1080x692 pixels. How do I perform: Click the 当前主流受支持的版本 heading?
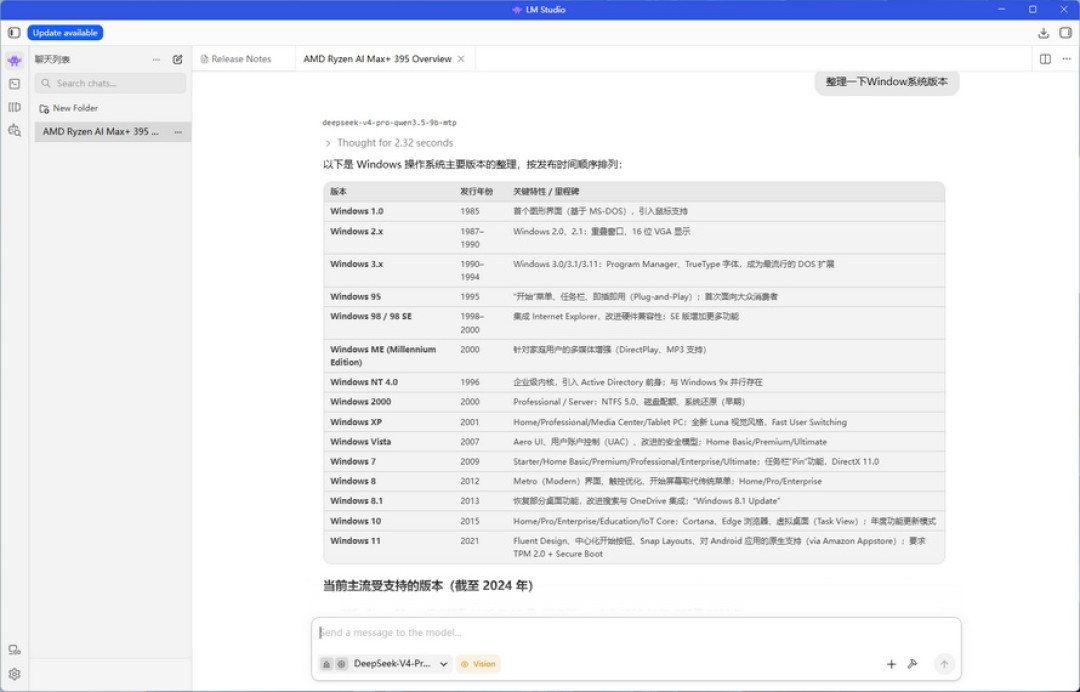428,586
